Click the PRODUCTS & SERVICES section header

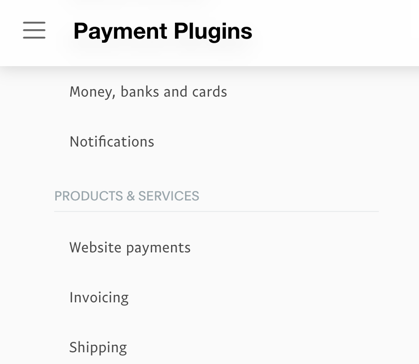[127, 196]
